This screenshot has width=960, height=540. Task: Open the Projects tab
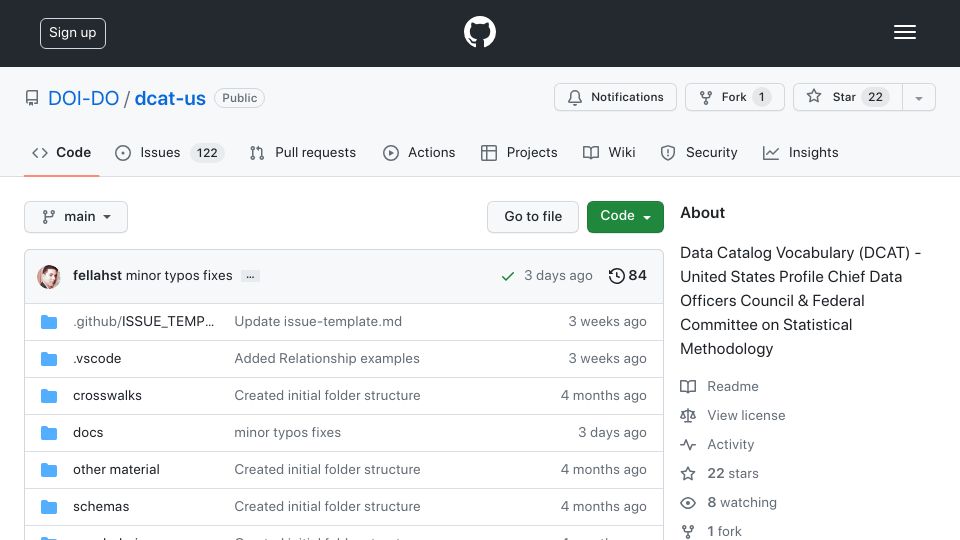[519, 152]
